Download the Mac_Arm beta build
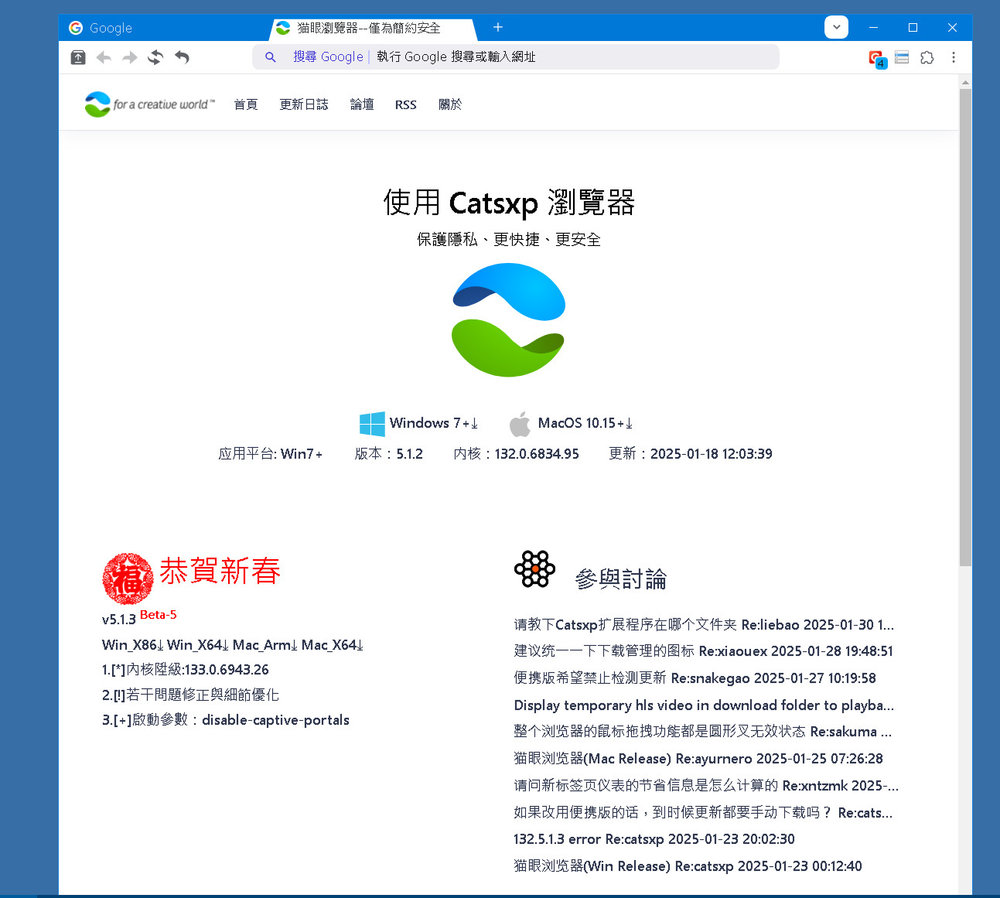The width and height of the screenshot is (1000, 898). tap(265, 645)
